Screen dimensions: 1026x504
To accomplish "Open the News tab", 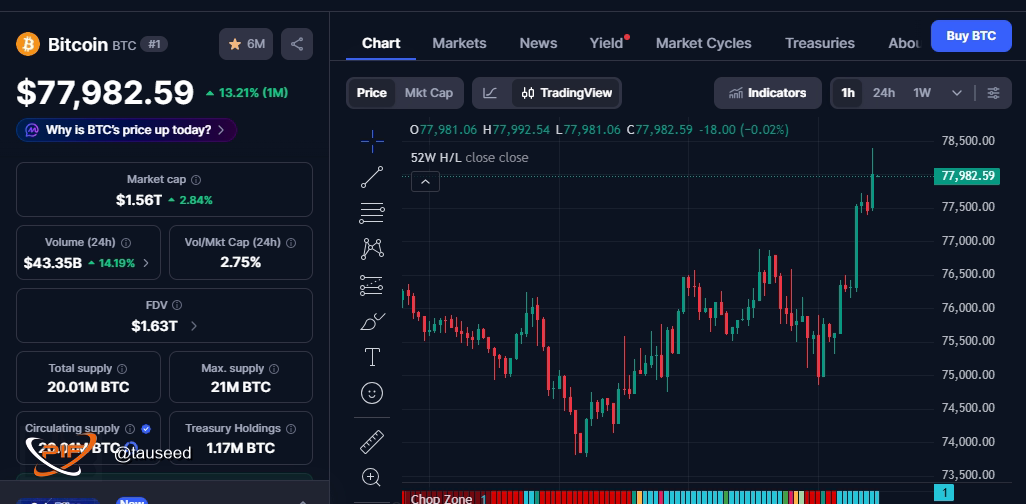I will [x=539, y=43].
